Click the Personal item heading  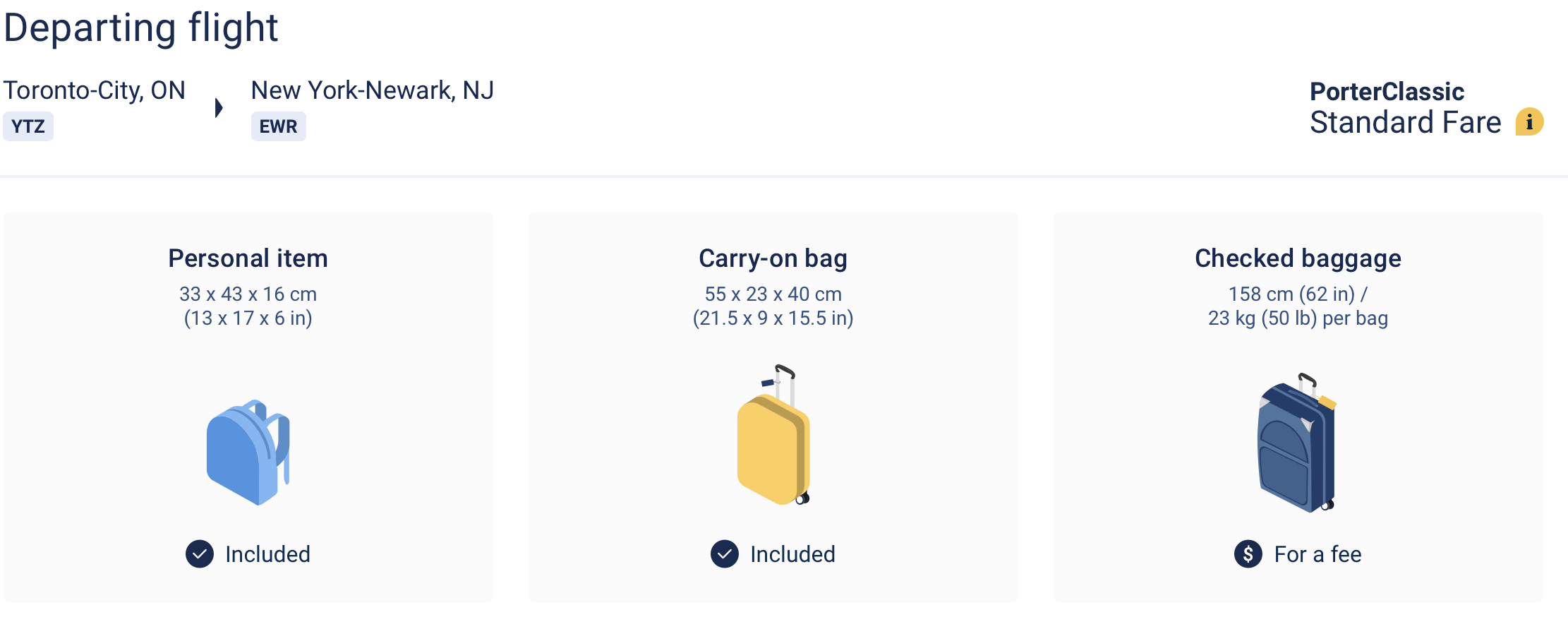248,258
